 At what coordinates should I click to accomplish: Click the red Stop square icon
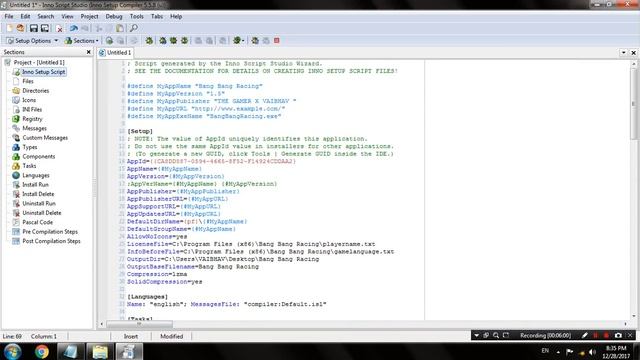pyautogui.click(x=277, y=40)
